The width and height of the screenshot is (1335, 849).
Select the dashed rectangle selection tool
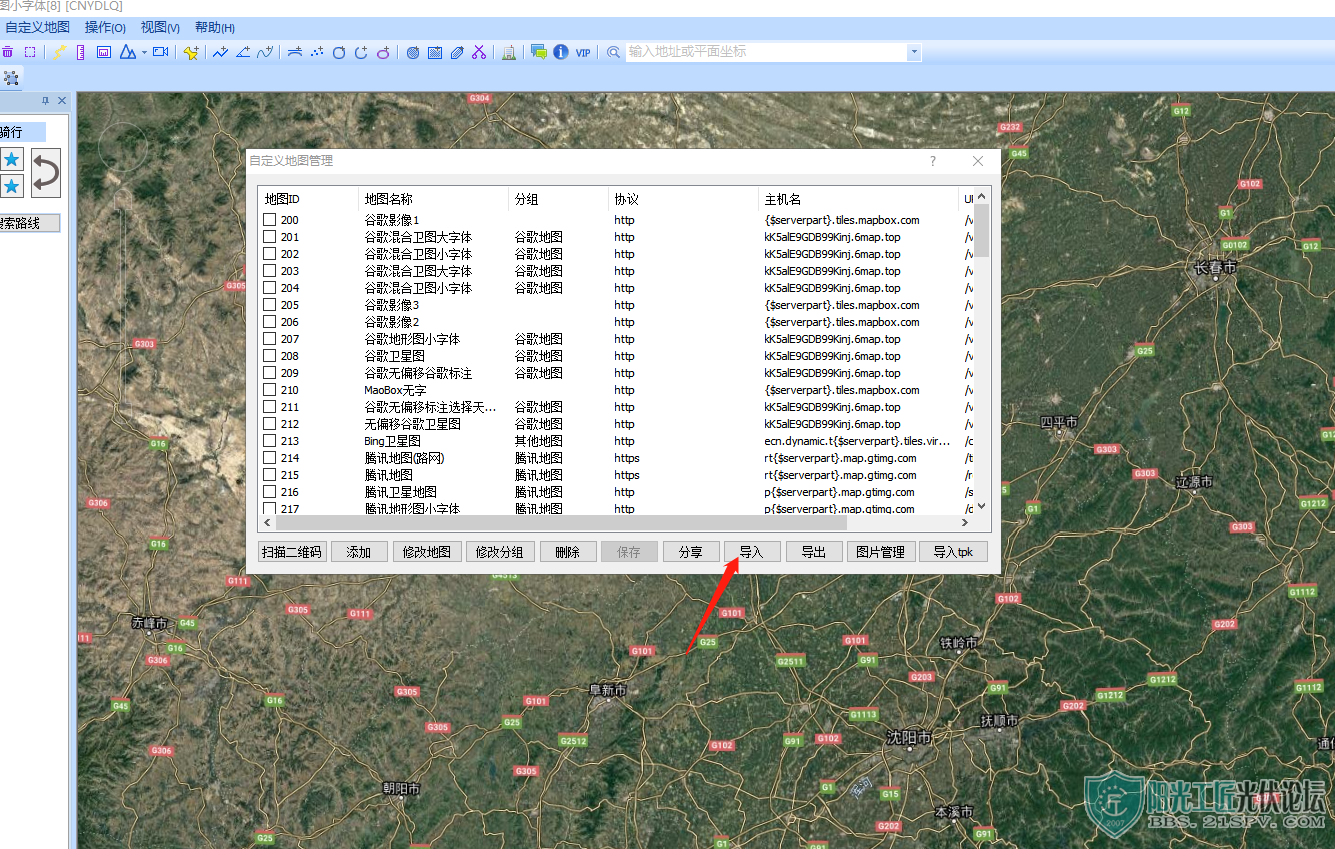(x=30, y=52)
